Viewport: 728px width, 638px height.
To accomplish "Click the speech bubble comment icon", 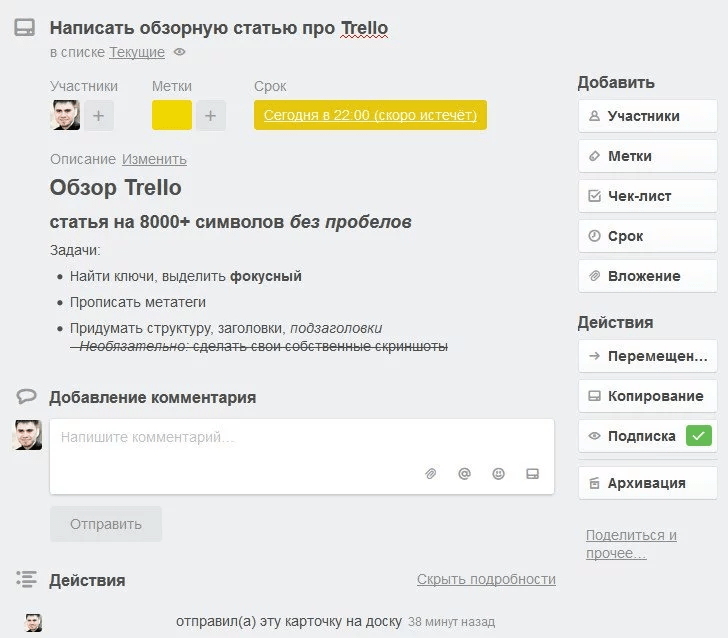I will tap(26, 396).
